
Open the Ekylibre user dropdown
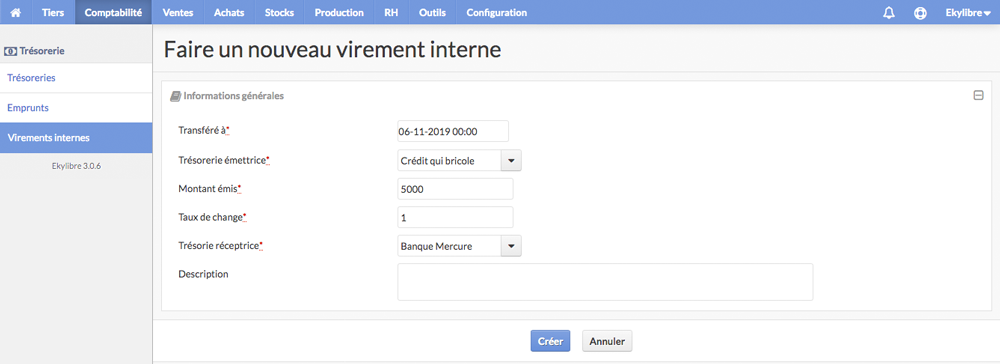pos(967,12)
